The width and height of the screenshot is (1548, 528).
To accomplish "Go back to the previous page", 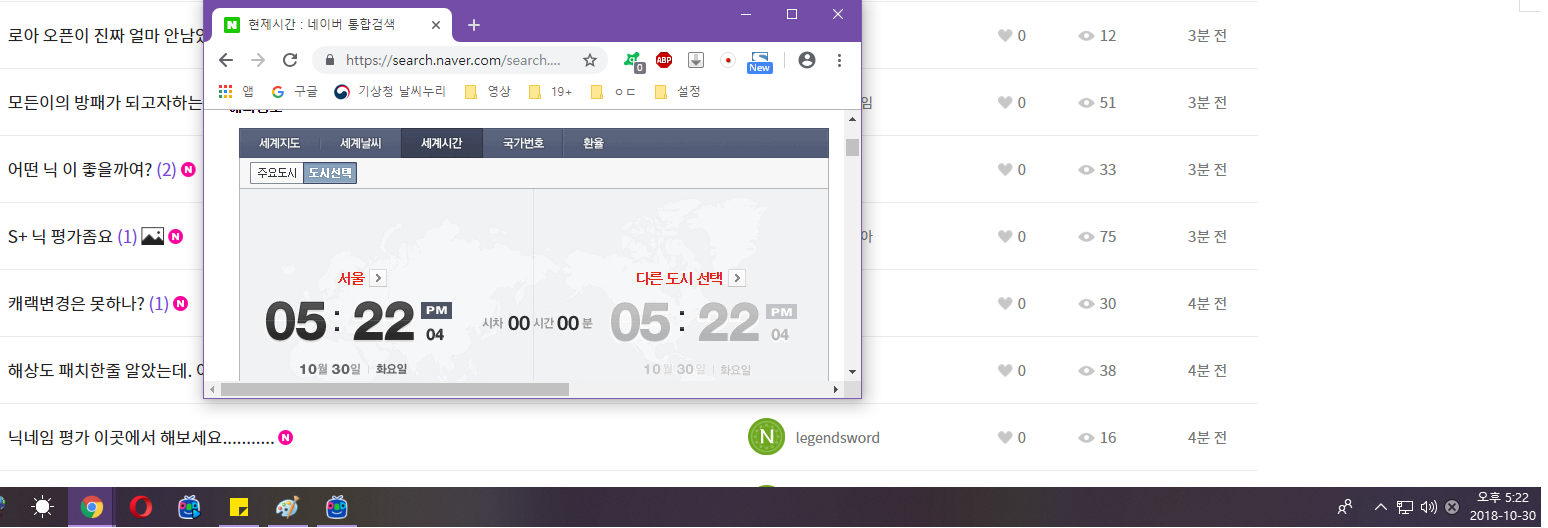I will pos(226,60).
